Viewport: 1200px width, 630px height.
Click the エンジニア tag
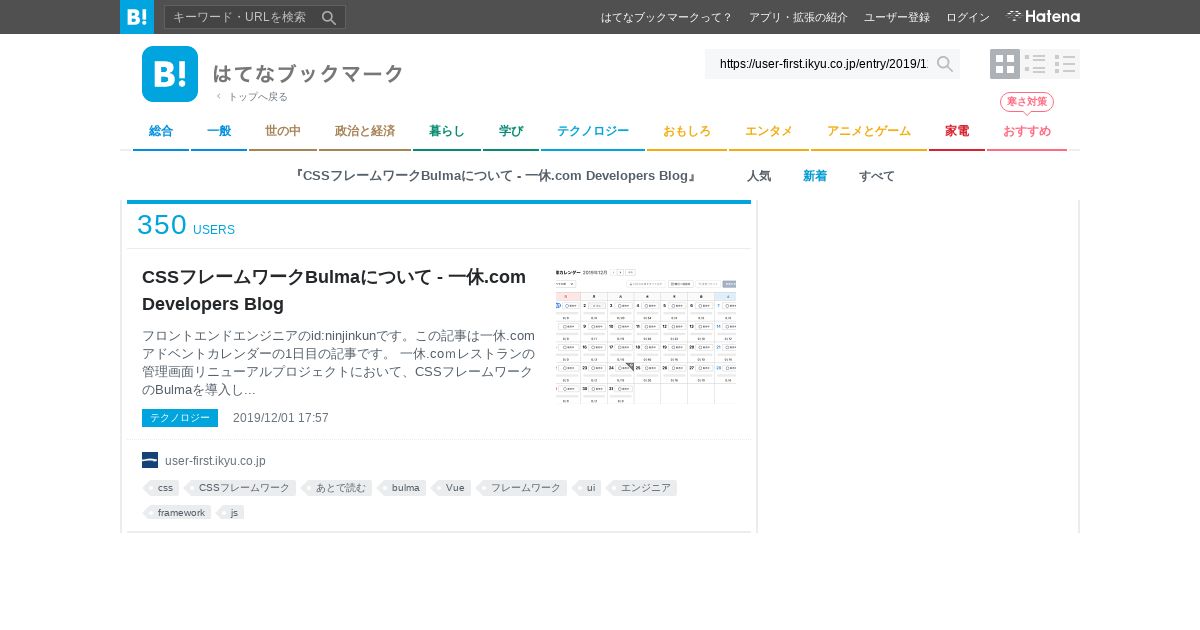tap(643, 488)
